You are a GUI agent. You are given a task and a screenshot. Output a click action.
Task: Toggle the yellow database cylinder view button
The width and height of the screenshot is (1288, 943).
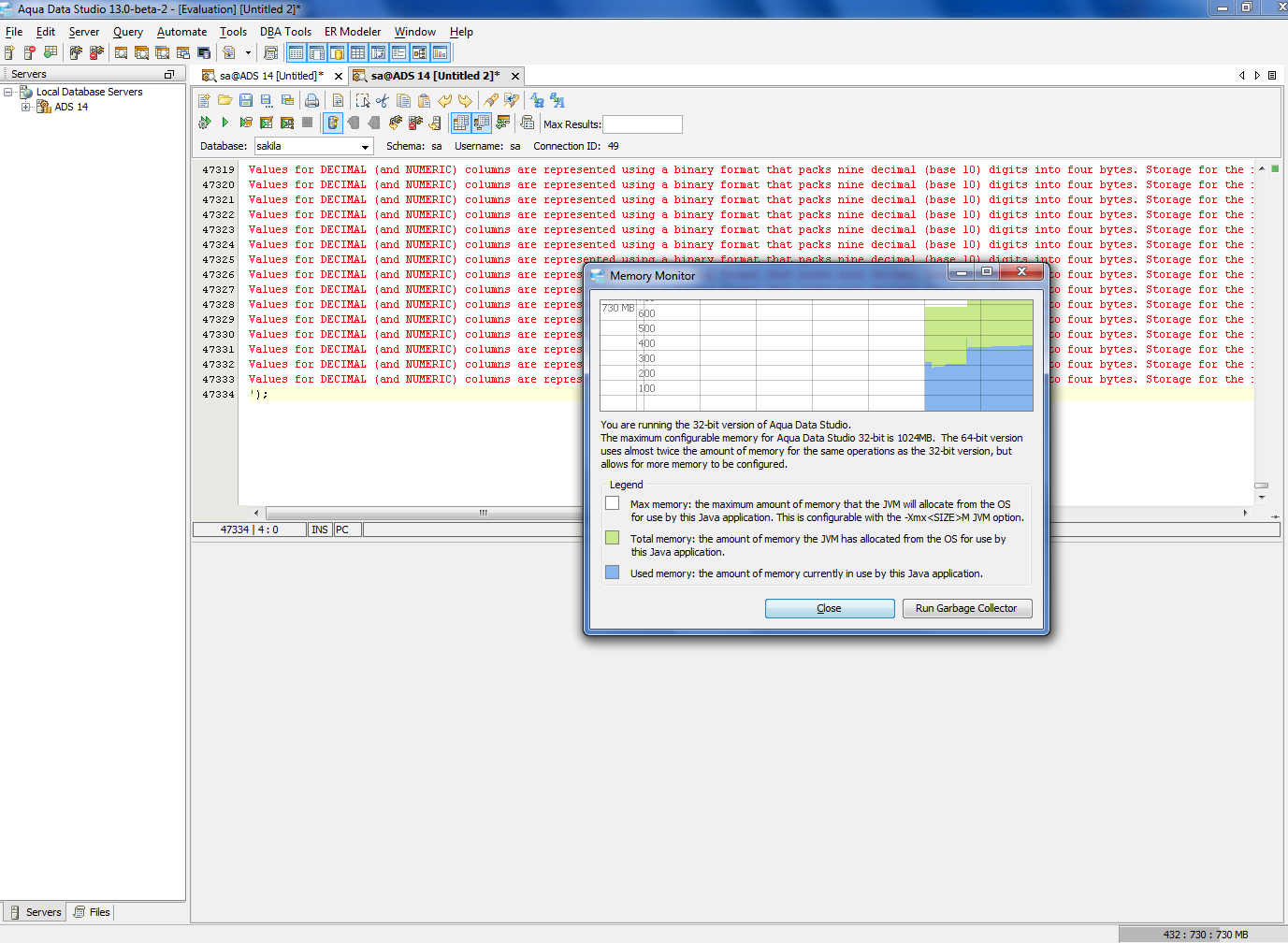[x=337, y=53]
